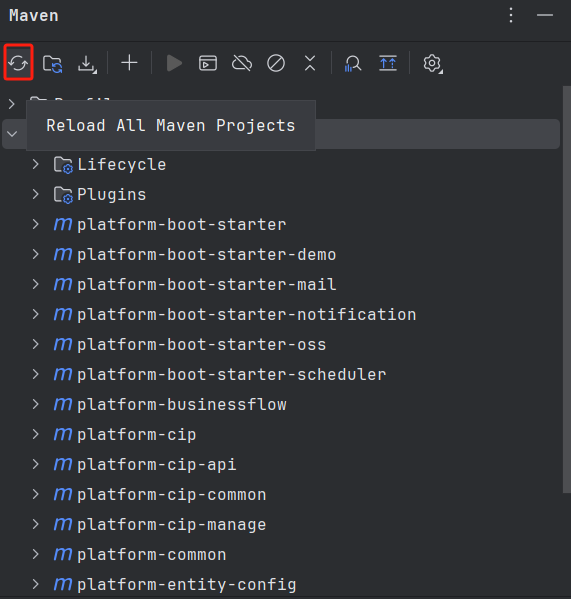This screenshot has height=599, width=571.
Task: Toggle Offline Mode cloud icon
Action: click(242, 63)
